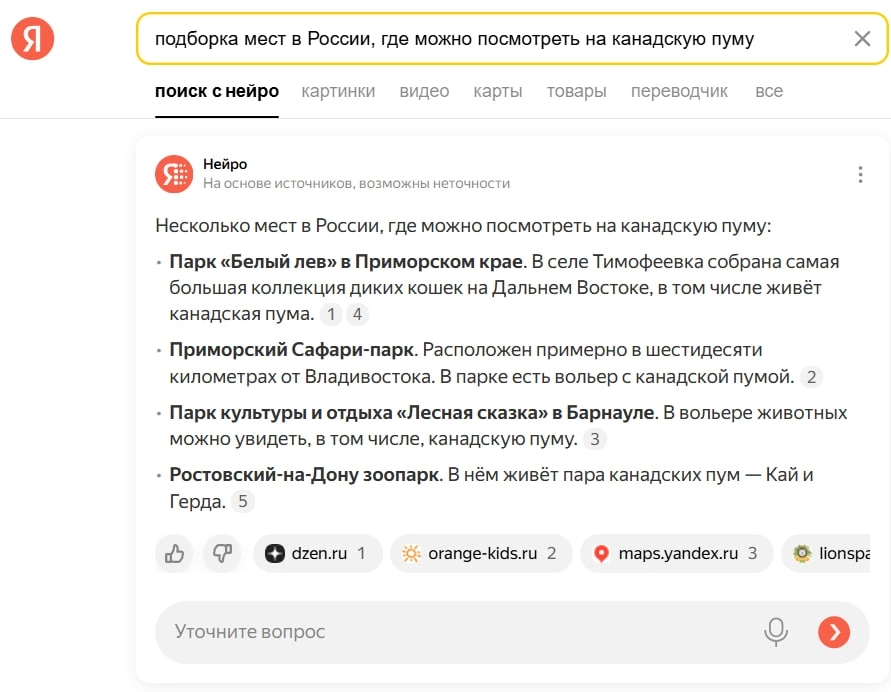
Task: Select the товары tab
Action: click(576, 91)
